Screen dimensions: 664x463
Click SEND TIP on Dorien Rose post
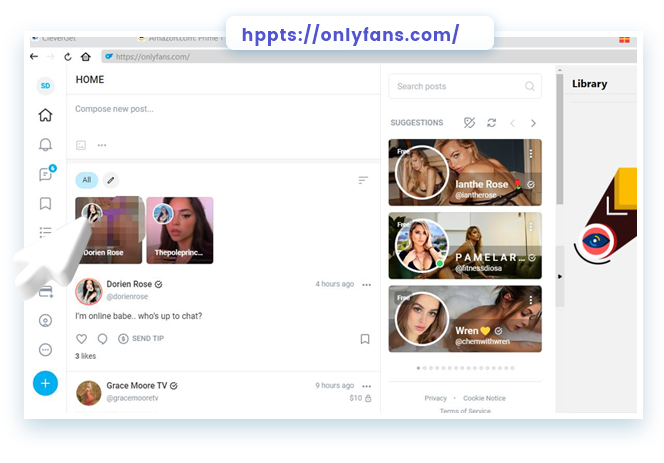[x=141, y=338]
